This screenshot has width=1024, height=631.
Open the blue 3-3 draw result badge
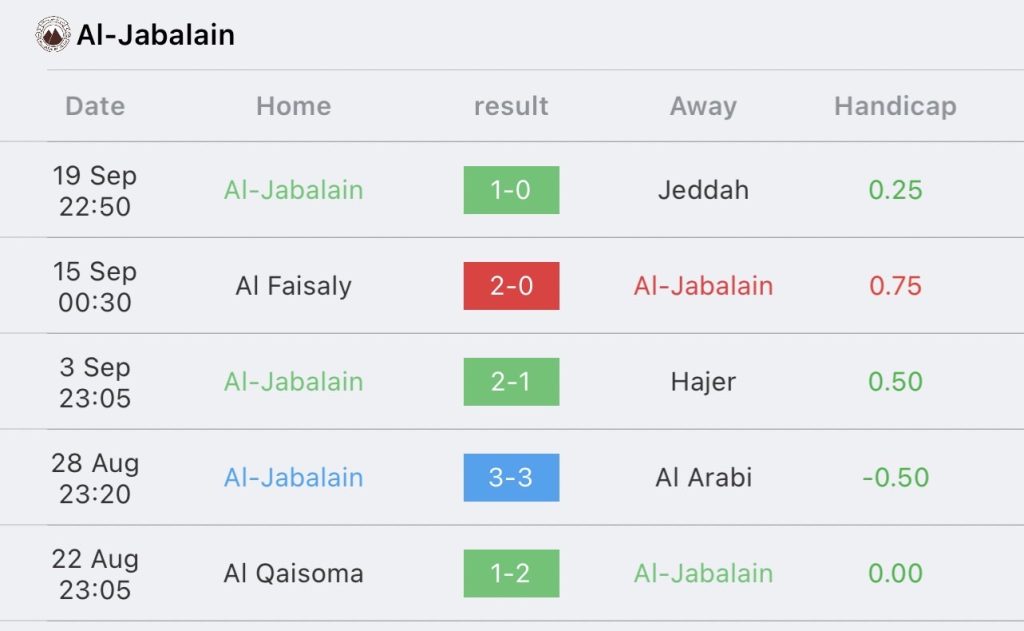[x=511, y=478]
